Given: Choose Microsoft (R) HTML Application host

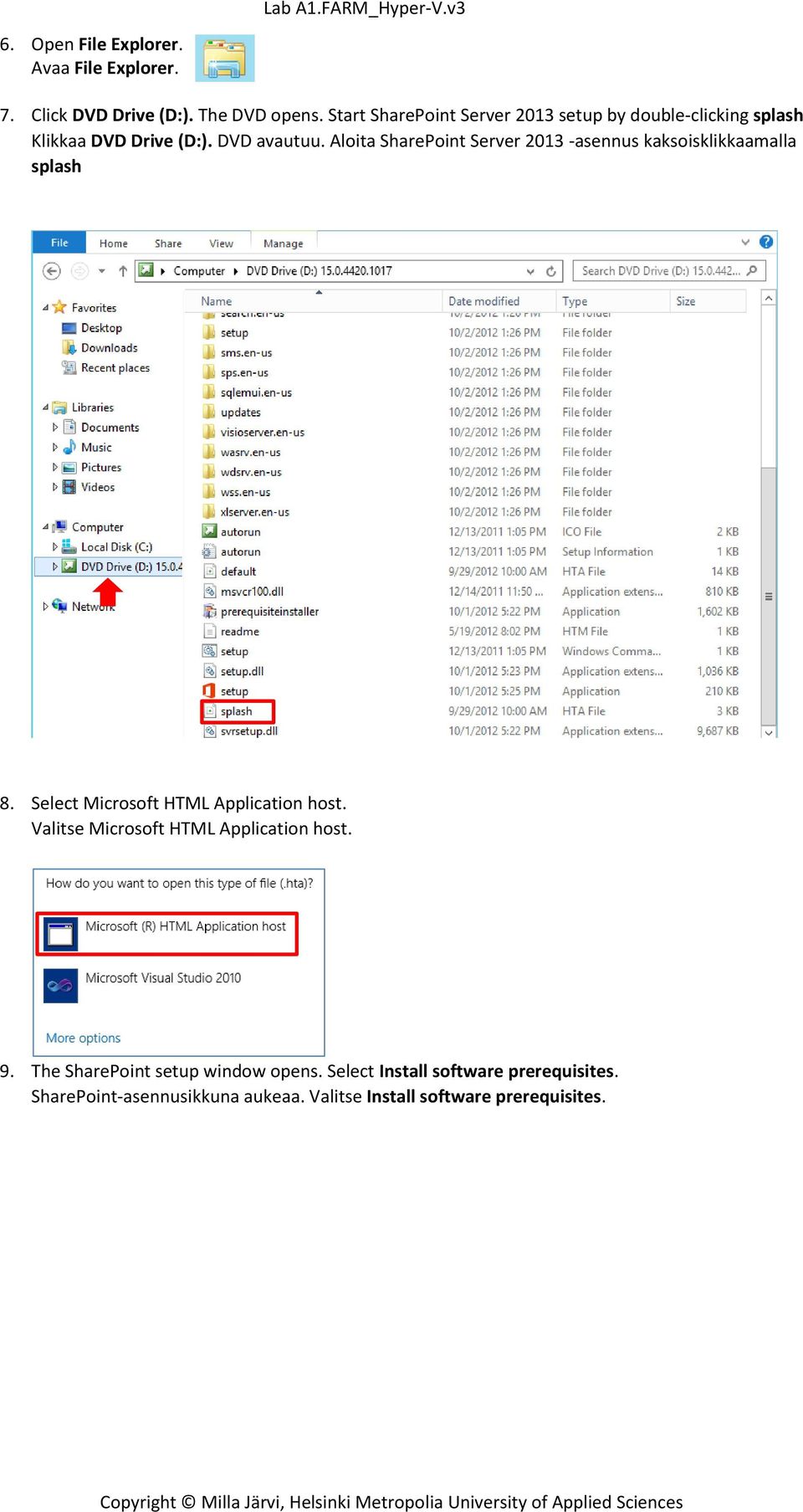Looking at the screenshot, I should (x=167, y=934).
